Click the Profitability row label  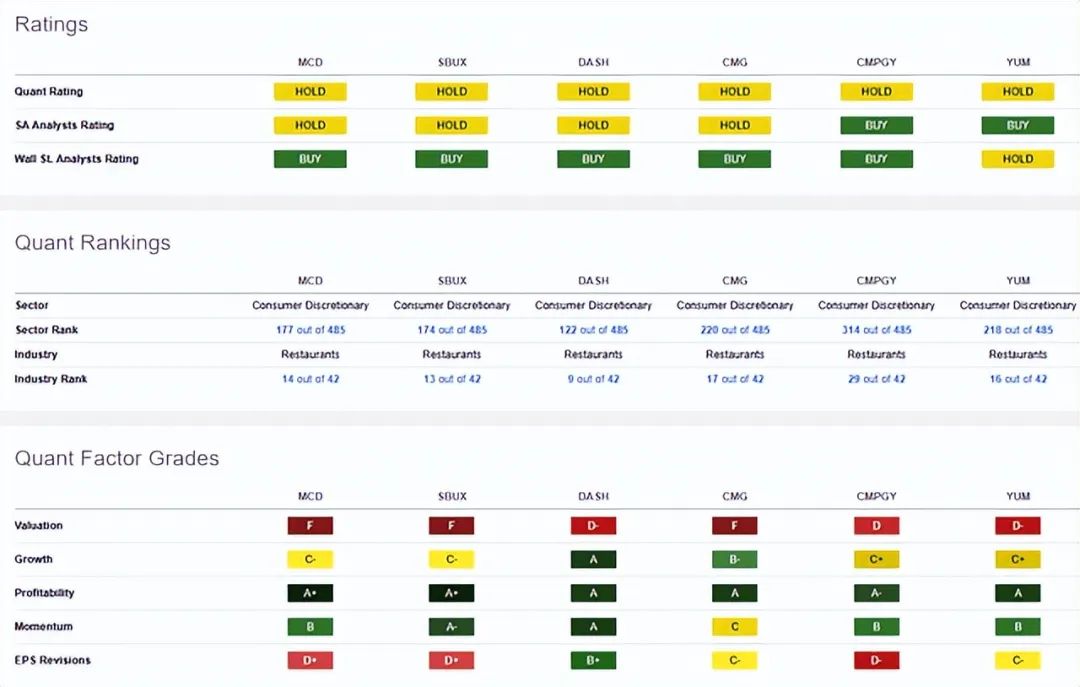[44, 593]
